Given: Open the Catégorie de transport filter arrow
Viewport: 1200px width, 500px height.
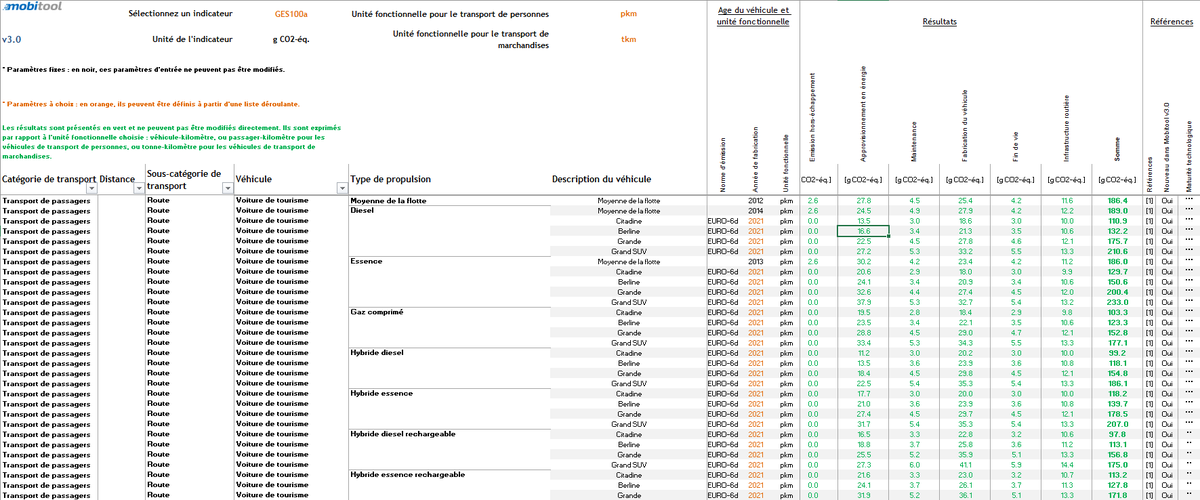Looking at the screenshot, I should coord(91,187).
